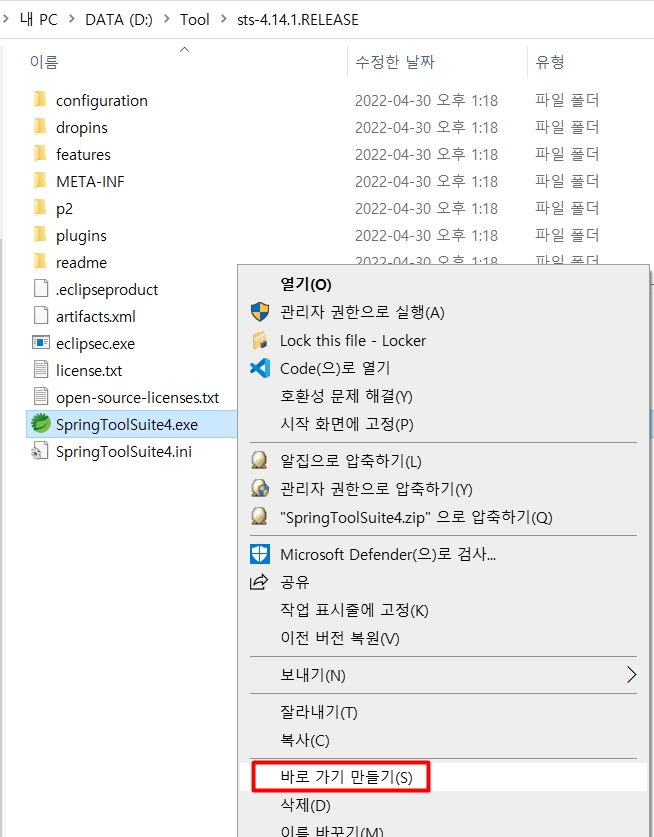Image resolution: width=654 pixels, height=837 pixels.
Task: Click the open-source-licenses.txt document icon
Action: tap(41, 397)
